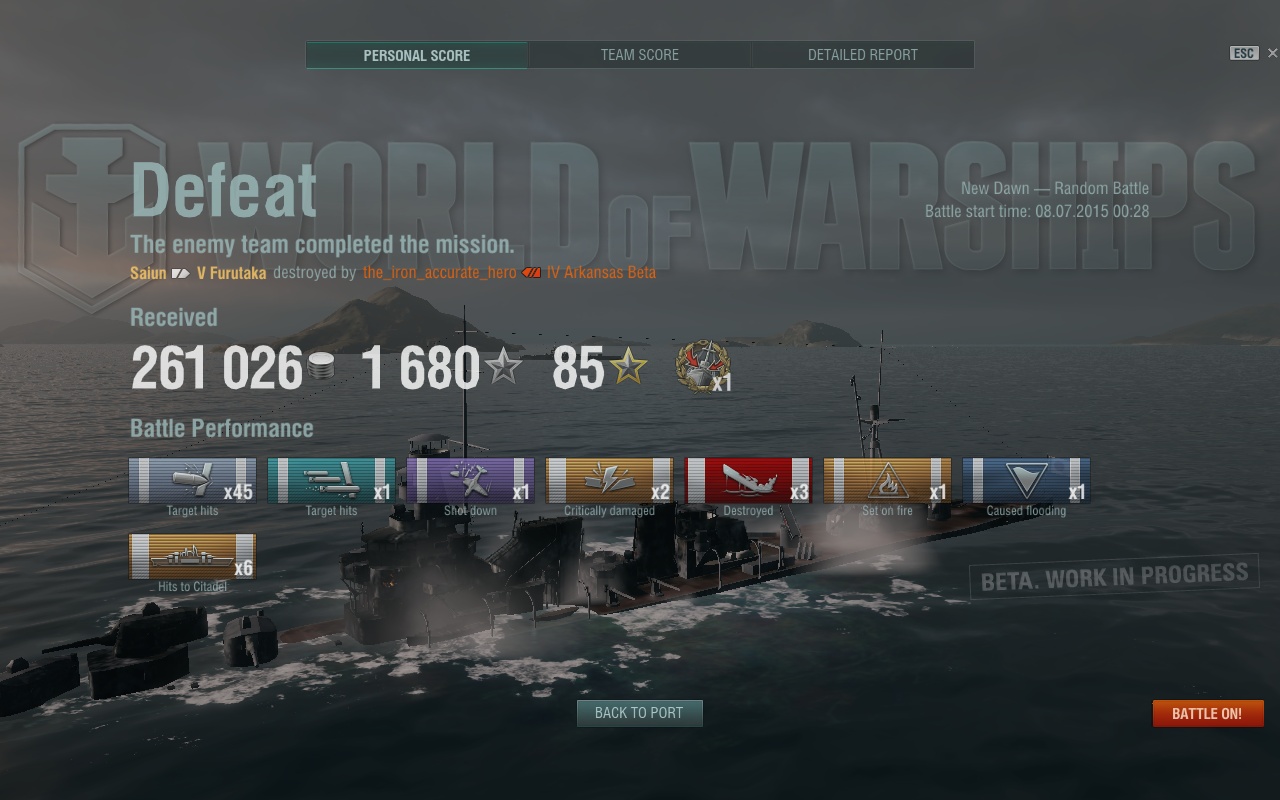
Task: Click the grey experience star icon
Action: click(503, 368)
